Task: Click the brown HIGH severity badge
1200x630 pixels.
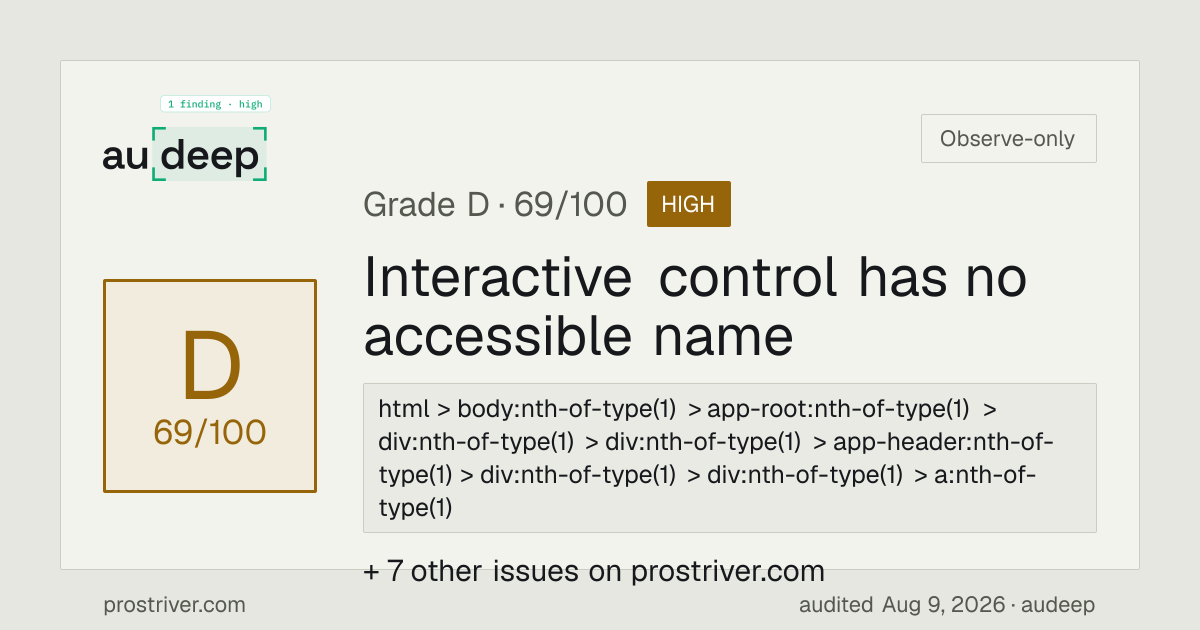Action: (x=689, y=204)
